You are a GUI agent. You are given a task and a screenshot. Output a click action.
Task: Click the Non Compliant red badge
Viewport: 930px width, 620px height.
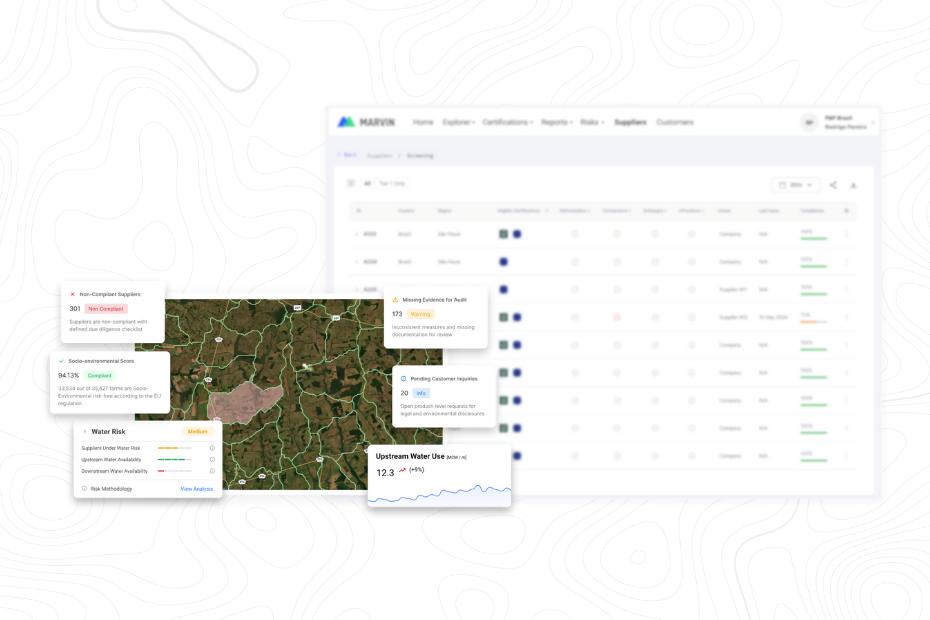[x=106, y=309]
